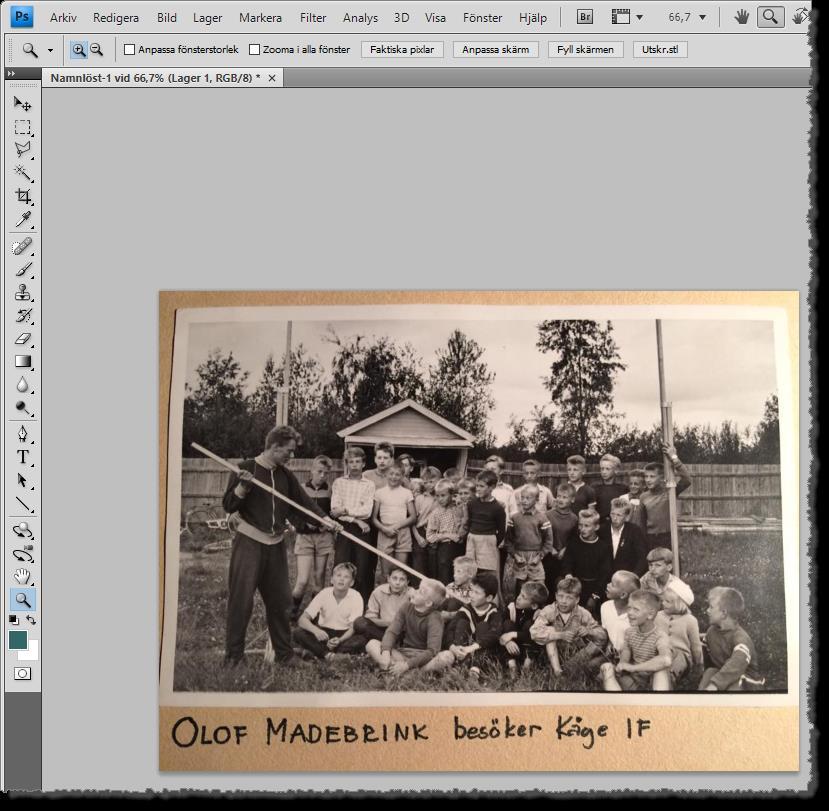
Task: Select the 3D Rotate tool
Action: coord(22,530)
